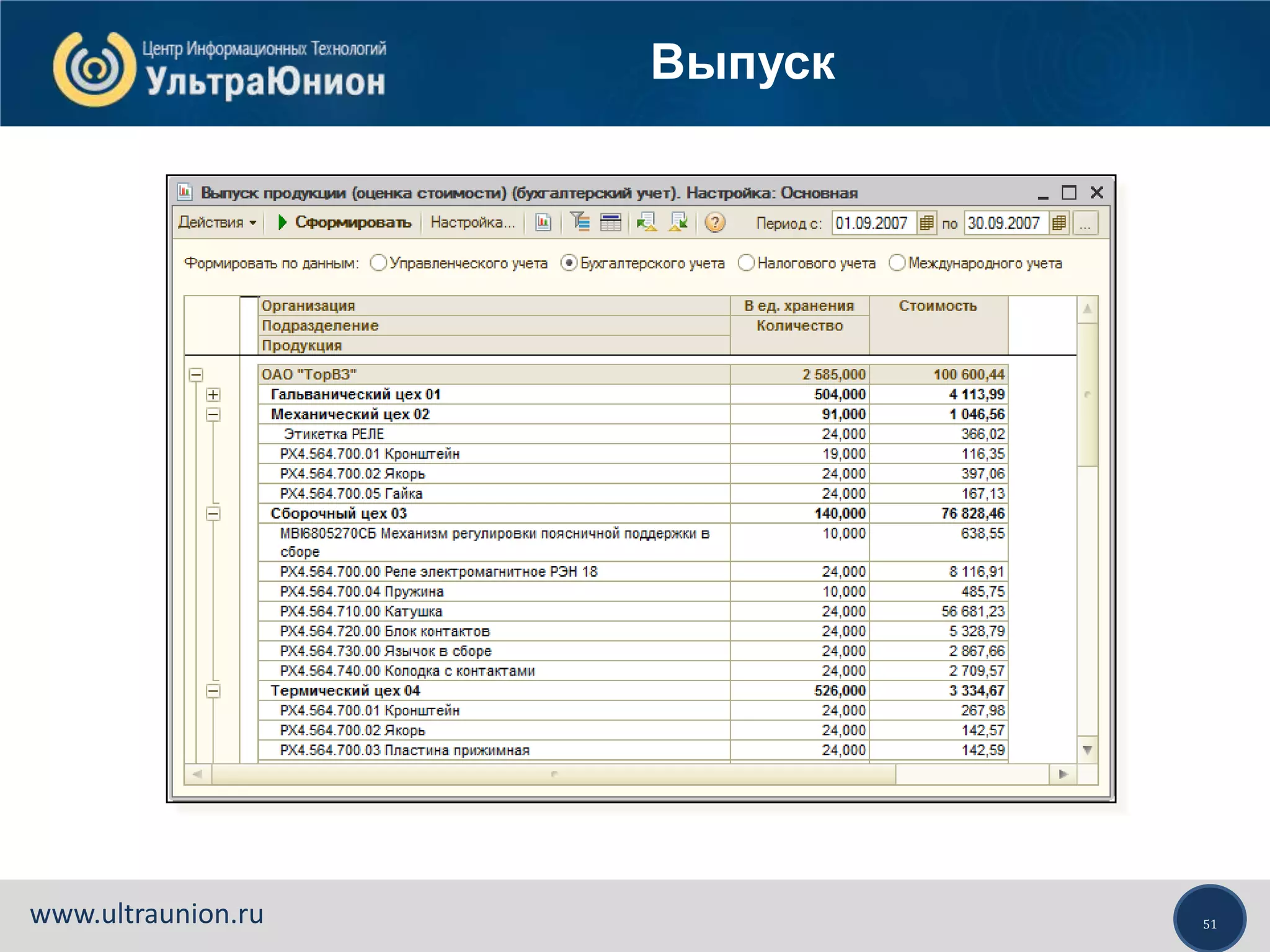Image resolution: width=1270 pixels, height=952 pixels.
Task: Click vertical scrollbar up arrow
Action: coord(1087,309)
